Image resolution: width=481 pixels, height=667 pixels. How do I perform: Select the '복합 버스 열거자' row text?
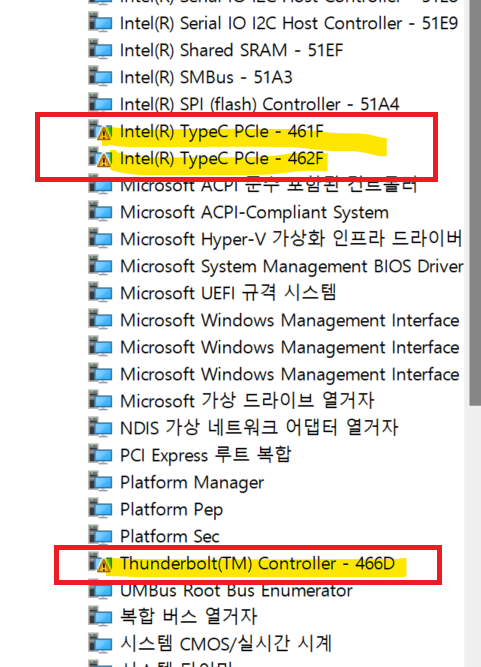pos(189,617)
